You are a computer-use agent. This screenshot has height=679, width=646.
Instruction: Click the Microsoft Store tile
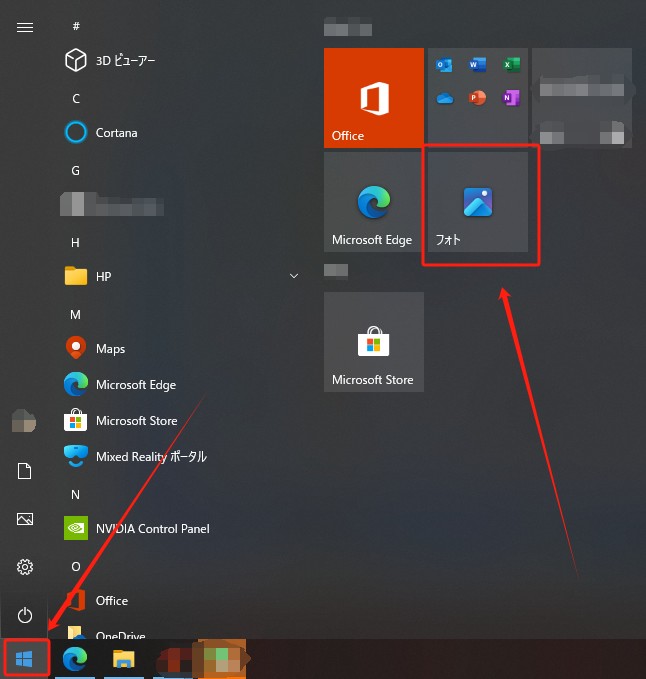click(374, 342)
